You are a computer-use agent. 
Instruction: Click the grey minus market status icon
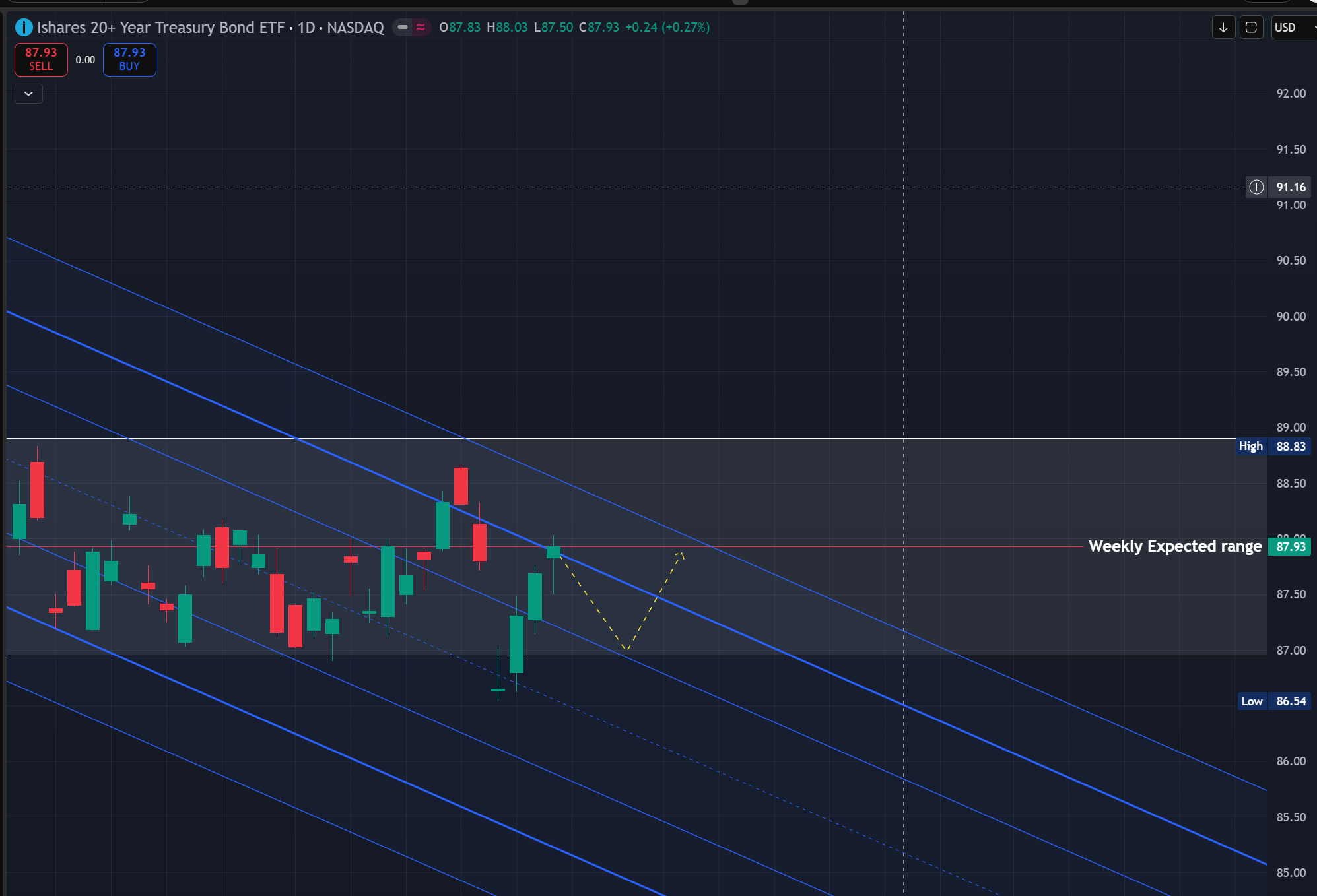(402, 28)
